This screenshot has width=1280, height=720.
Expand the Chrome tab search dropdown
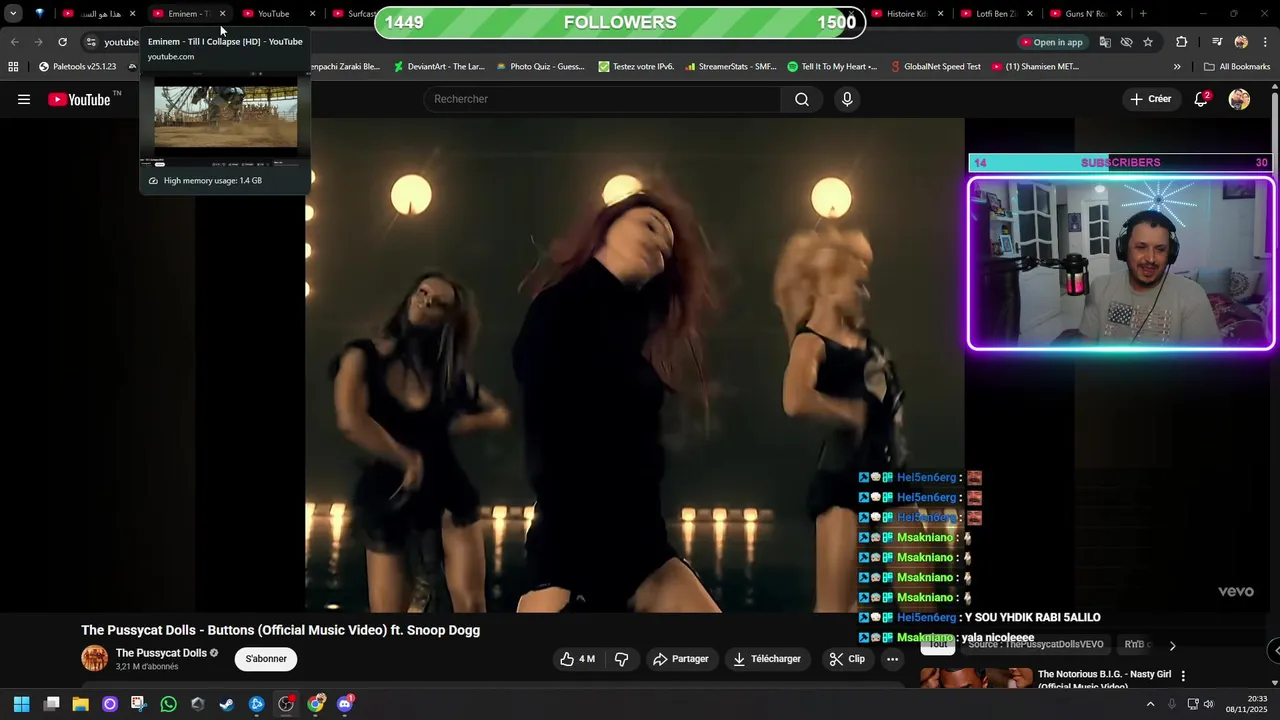coord(13,14)
